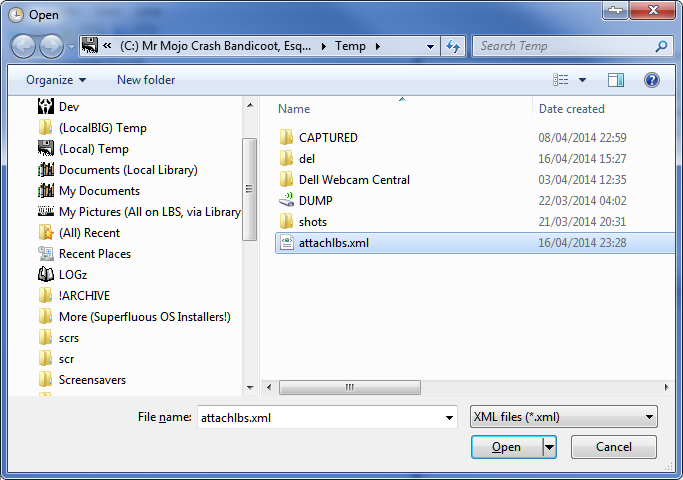The image size is (683, 480).
Task: Click the navigation pane vertical scrollbar thumb
Action: 250,189
